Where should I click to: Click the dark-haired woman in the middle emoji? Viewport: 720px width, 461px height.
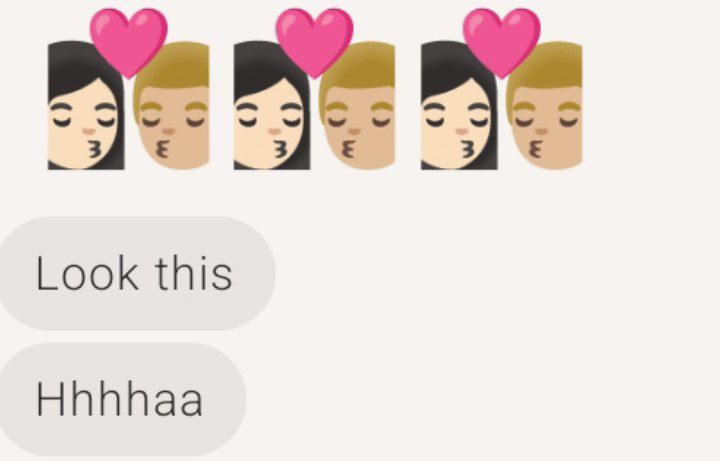[x=272, y=106]
